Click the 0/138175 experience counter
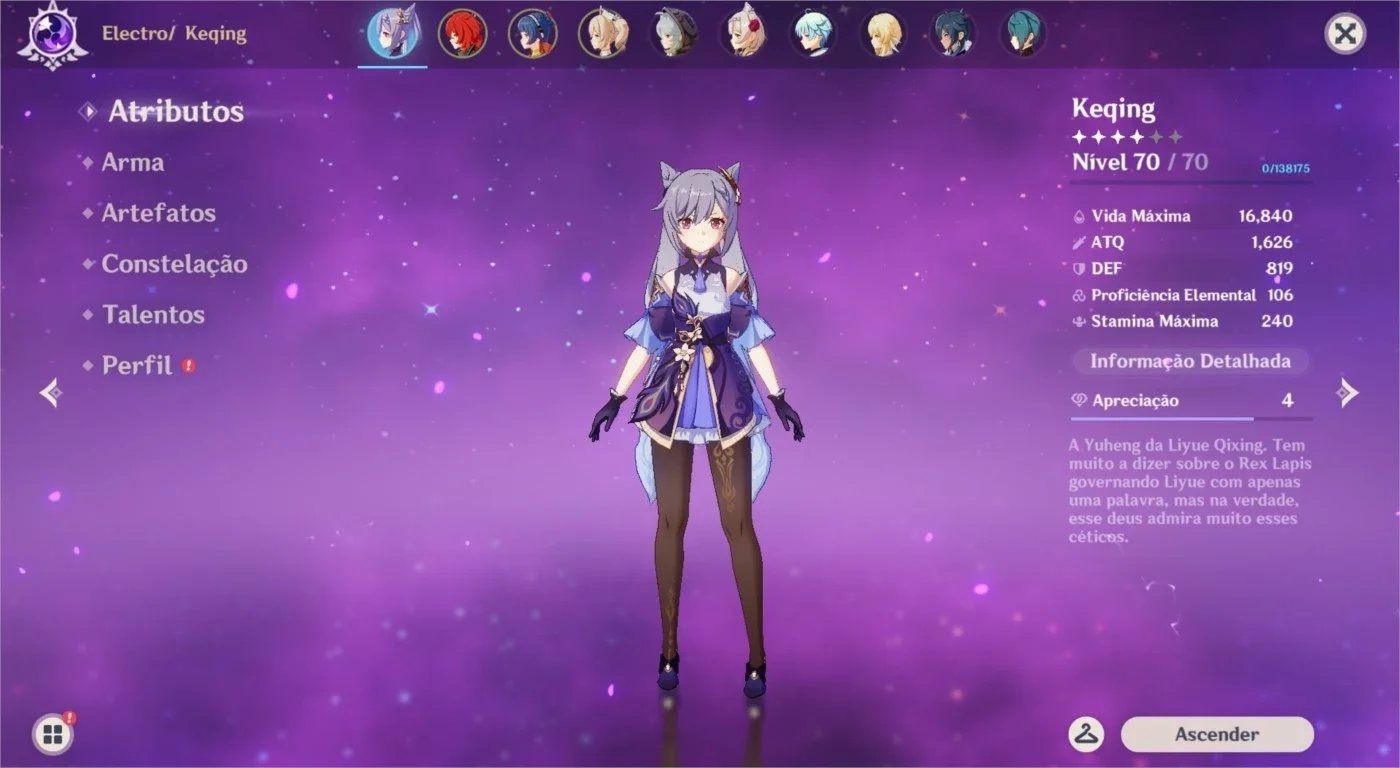Screen dimensions: 1400x768 tap(1285, 168)
